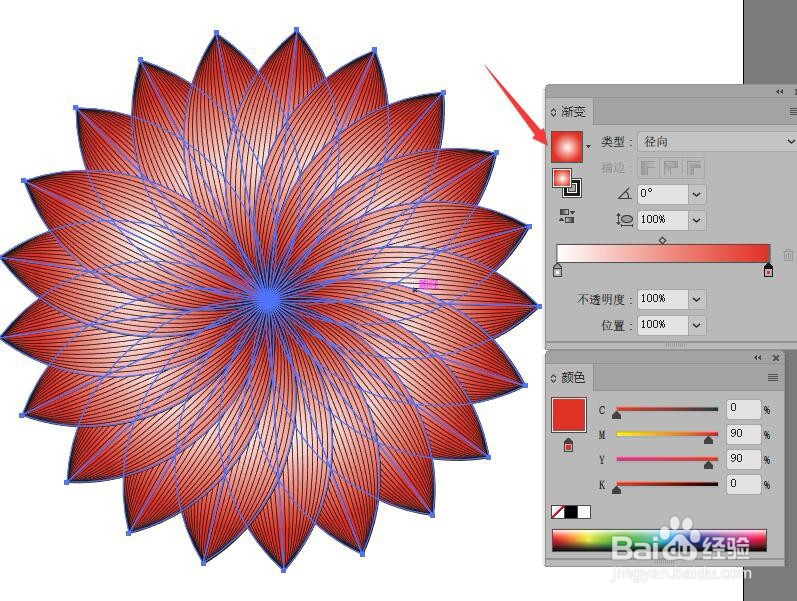The width and height of the screenshot is (797, 601).
Task: Expand the 位置 location dropdown
Action: 697,325
